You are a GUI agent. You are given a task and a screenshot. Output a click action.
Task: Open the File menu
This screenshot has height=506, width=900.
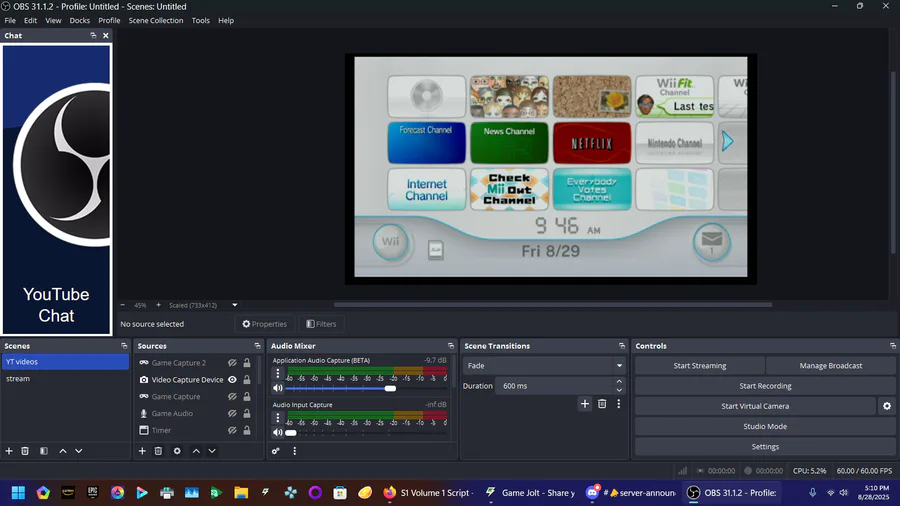[x=10, y=20]
